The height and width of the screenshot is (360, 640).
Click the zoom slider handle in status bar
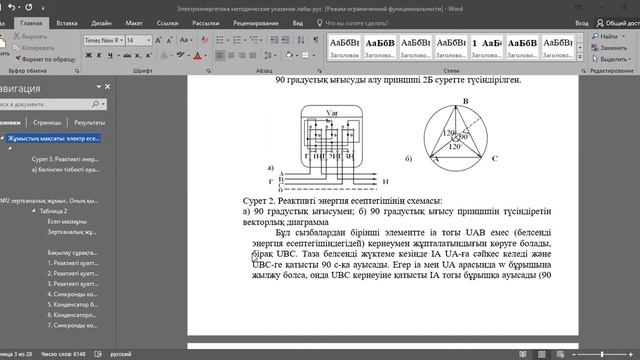[602, 354]
